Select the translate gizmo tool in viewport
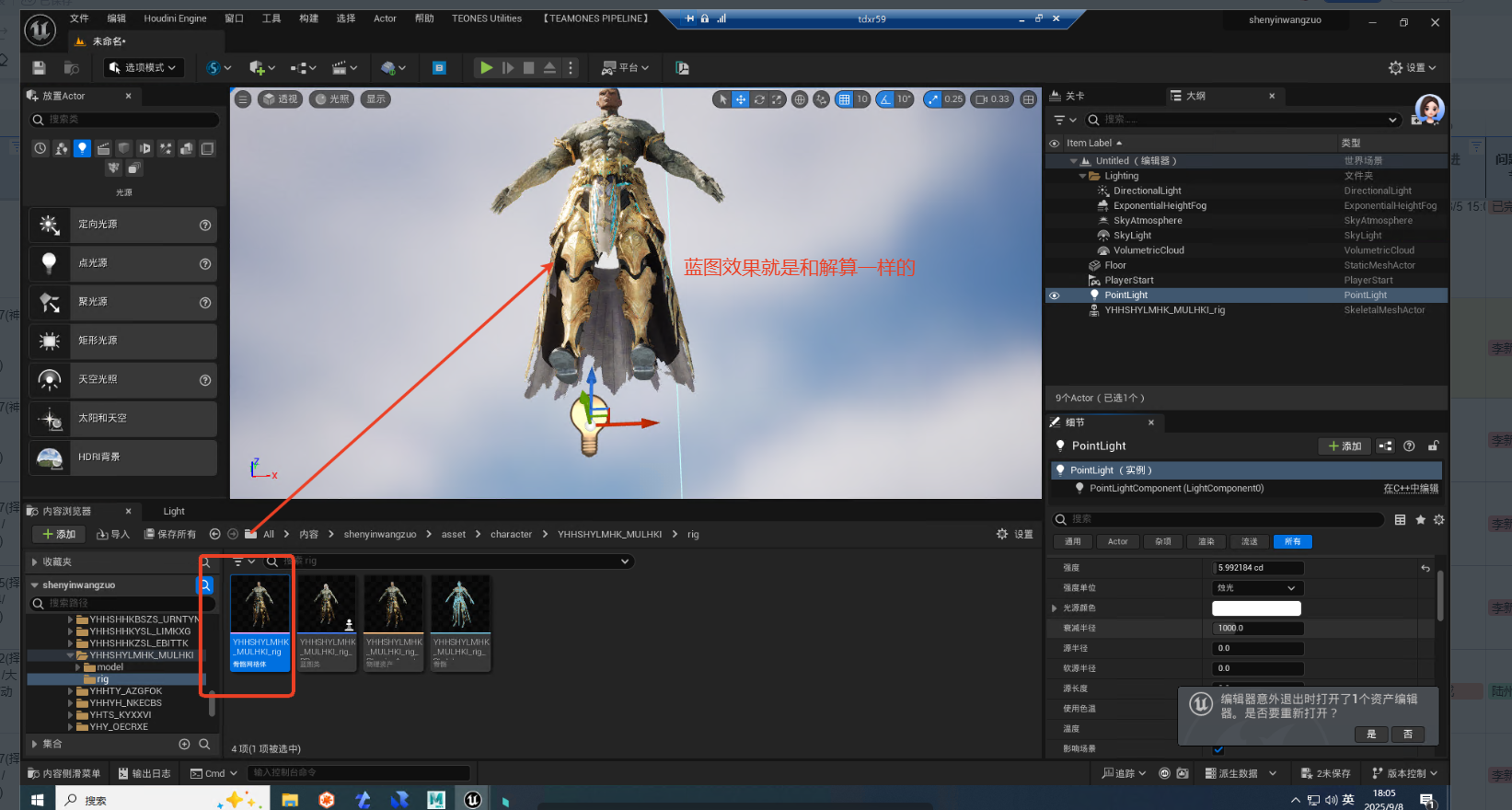The height and width of the screenshot is (810, 1512). (741, 99)
